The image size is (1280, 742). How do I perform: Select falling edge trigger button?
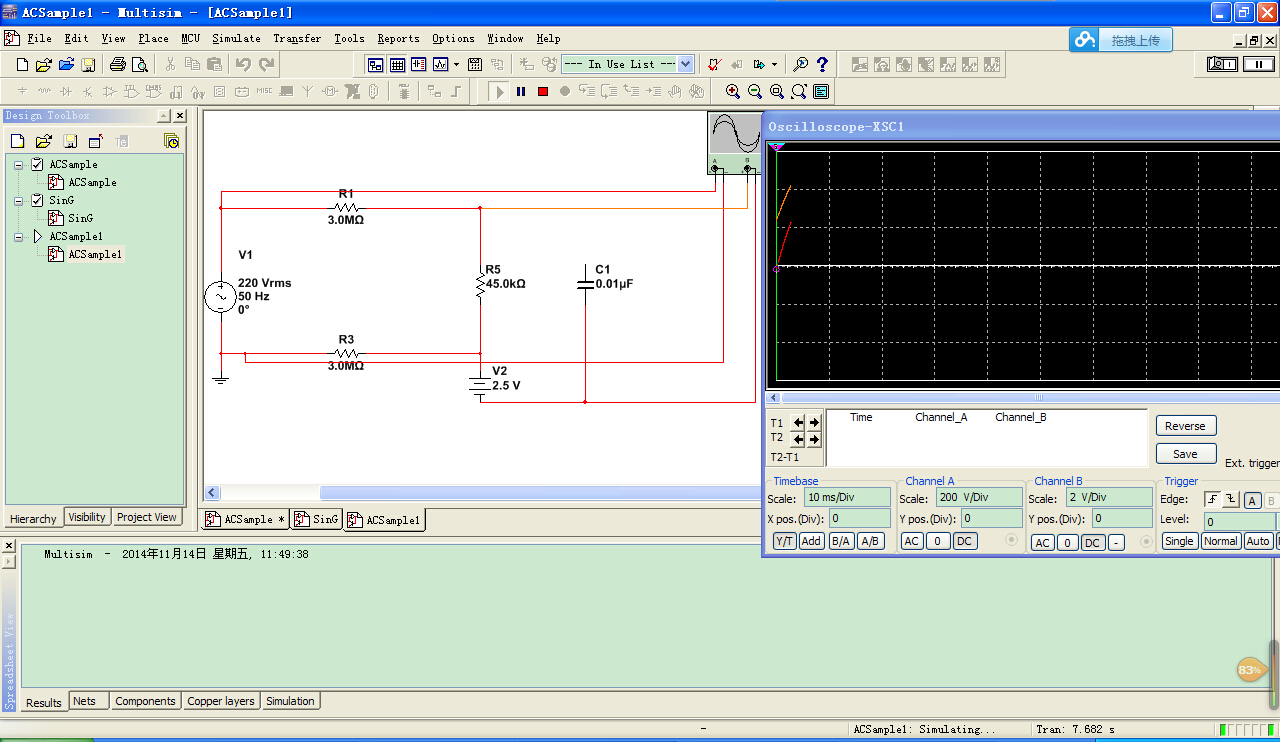pos(1233,499)
